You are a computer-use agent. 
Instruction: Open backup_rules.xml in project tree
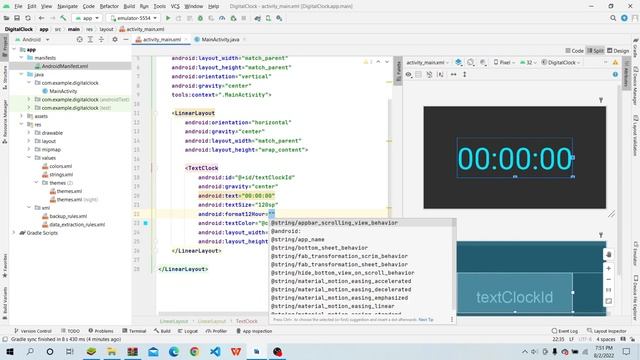tap(68, 216)
